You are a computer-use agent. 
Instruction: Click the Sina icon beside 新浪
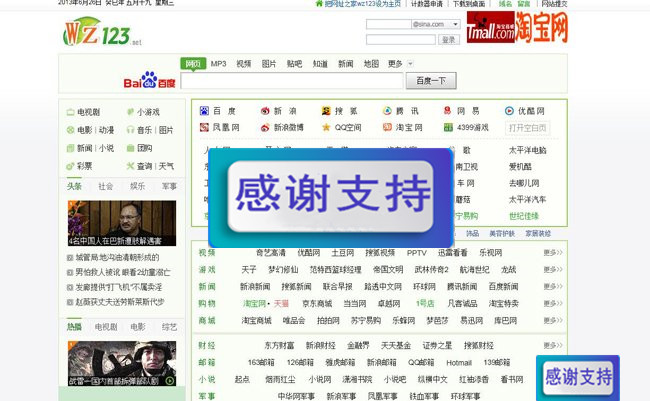click(265, 111)
